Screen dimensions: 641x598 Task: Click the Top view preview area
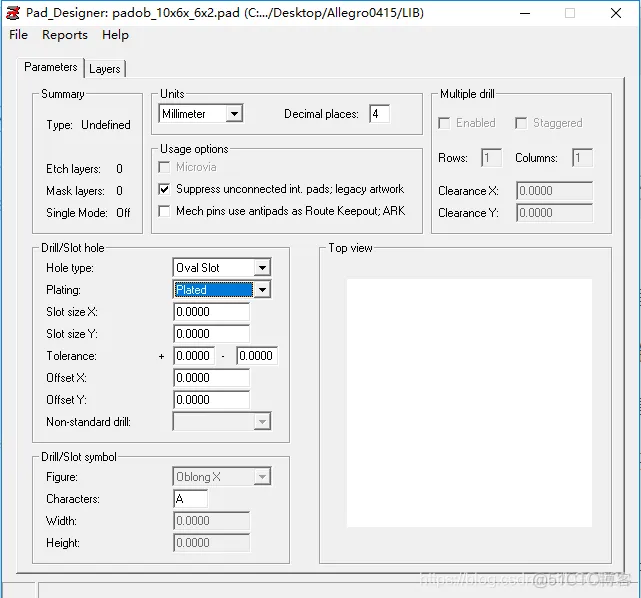pyautogui.click(x=469, y=403)
